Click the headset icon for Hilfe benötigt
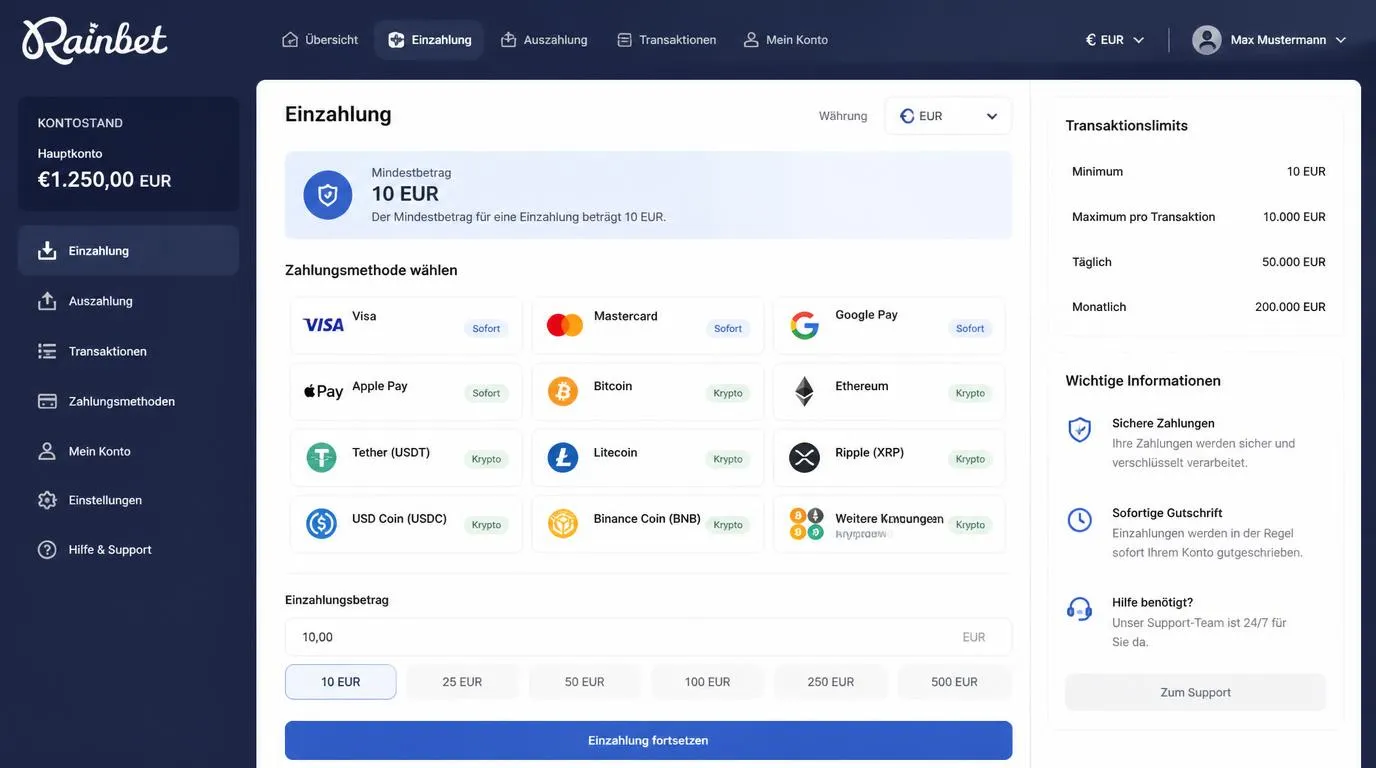 pyautogui.click(x=1080, y=609)
